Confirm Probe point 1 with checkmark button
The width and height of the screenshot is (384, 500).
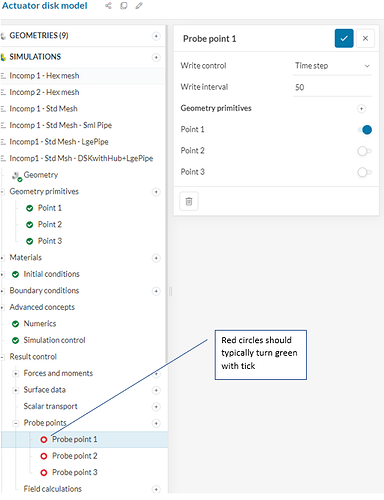click(x=344, y=38)
